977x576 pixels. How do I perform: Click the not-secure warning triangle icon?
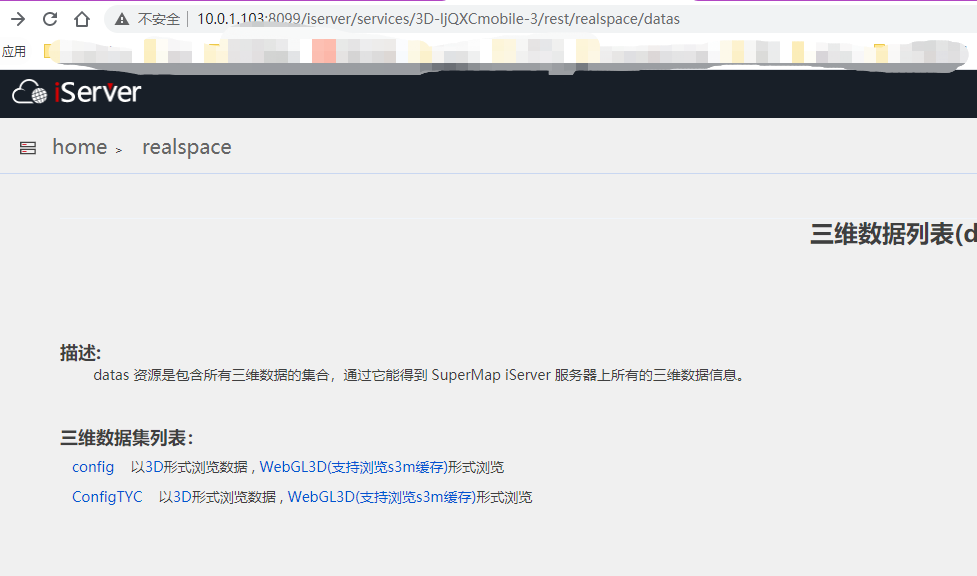(122, 19)
